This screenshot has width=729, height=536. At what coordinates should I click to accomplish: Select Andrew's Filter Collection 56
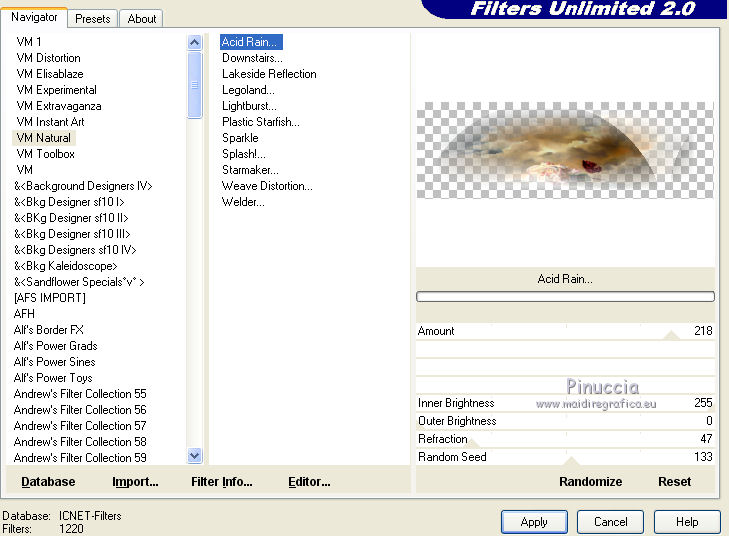(x=80, y=410)
